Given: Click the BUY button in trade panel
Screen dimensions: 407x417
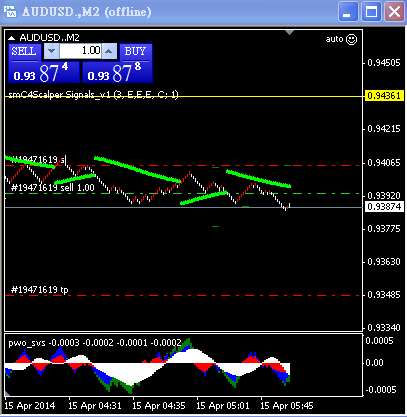Looking at the screenshot, I should [x=136, y=52].
